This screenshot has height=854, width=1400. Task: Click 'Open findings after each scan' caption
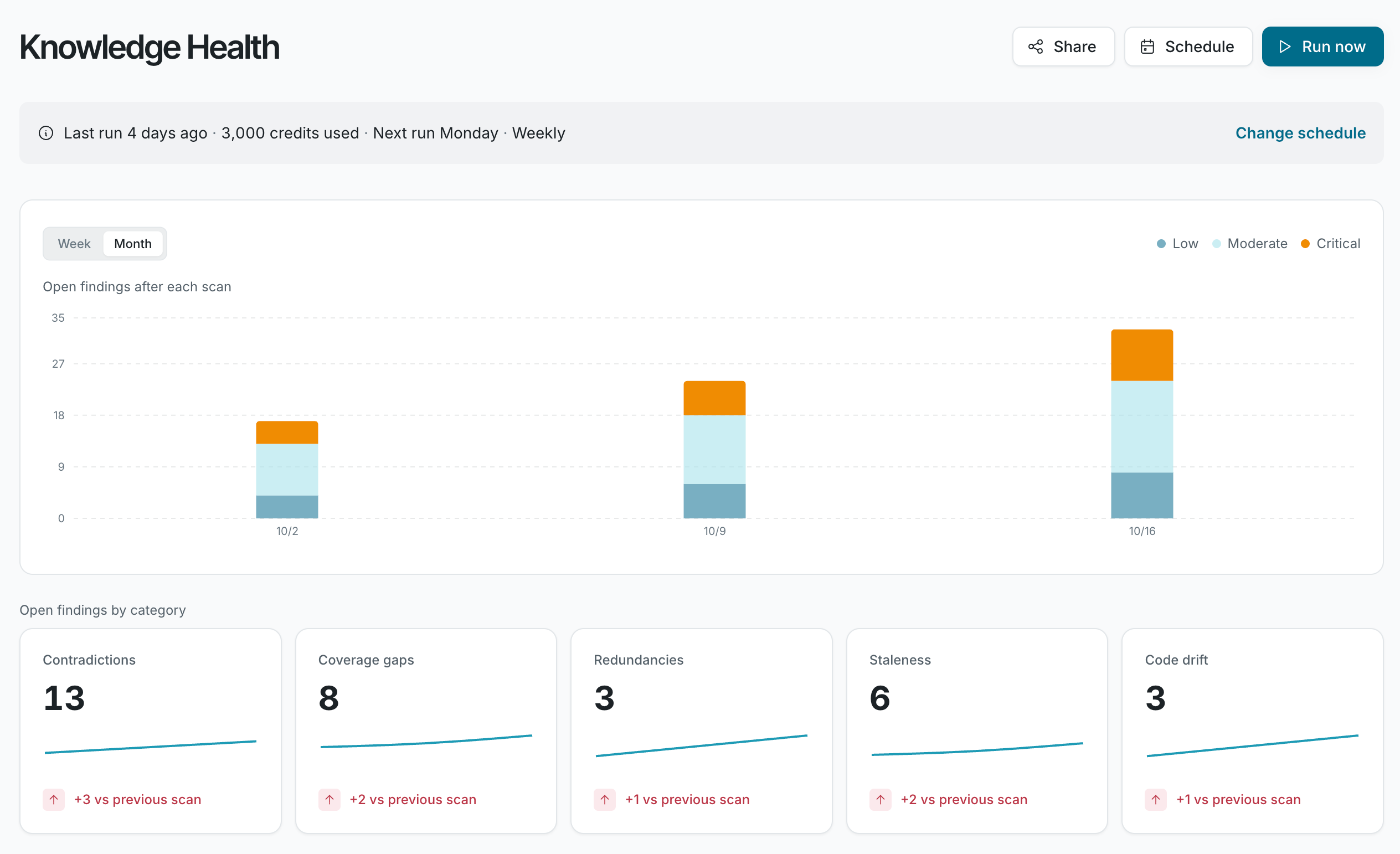pyautogui.click(x=137, y=287)
